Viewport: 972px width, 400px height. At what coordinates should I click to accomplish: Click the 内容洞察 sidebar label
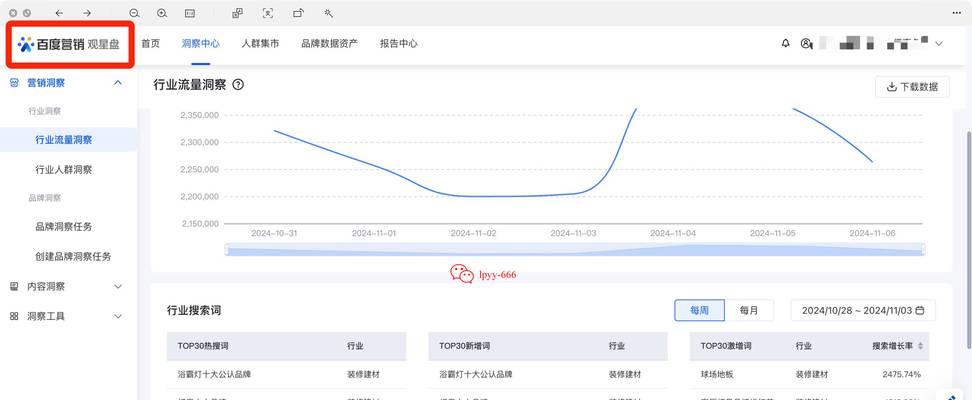point(46,287)
